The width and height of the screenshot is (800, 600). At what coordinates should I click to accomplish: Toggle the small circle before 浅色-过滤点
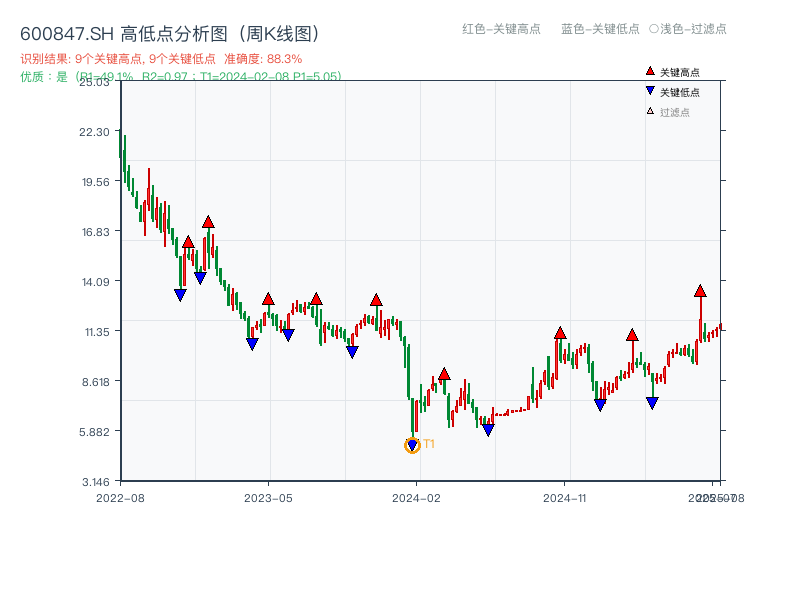pyautogui.click(x=654, y=29)
